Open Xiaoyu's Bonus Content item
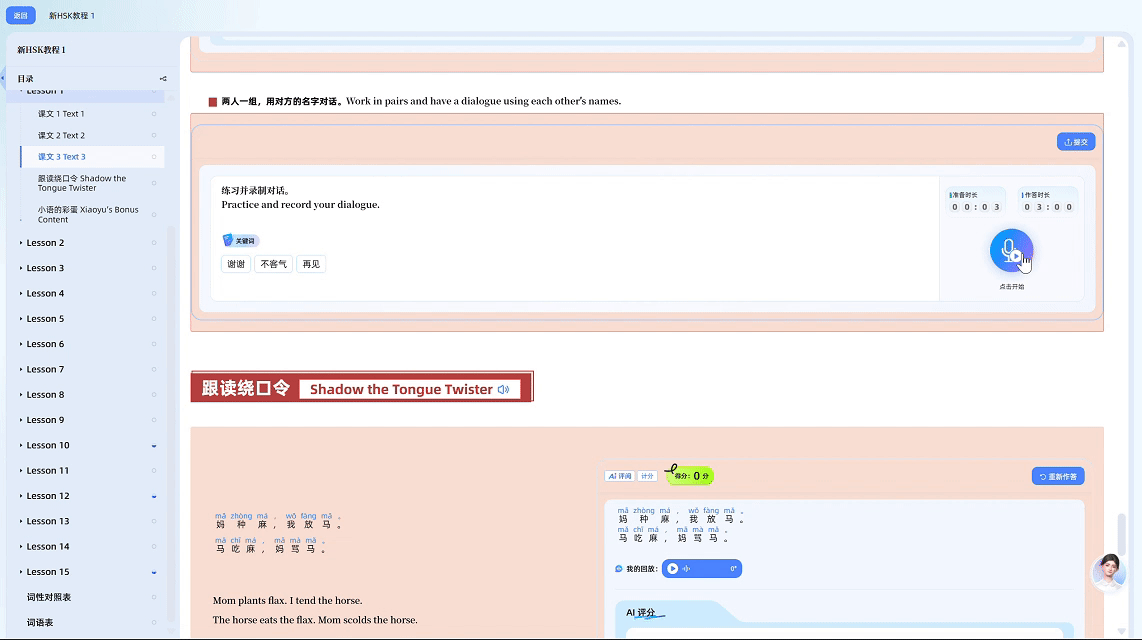 tap(88, 215)
